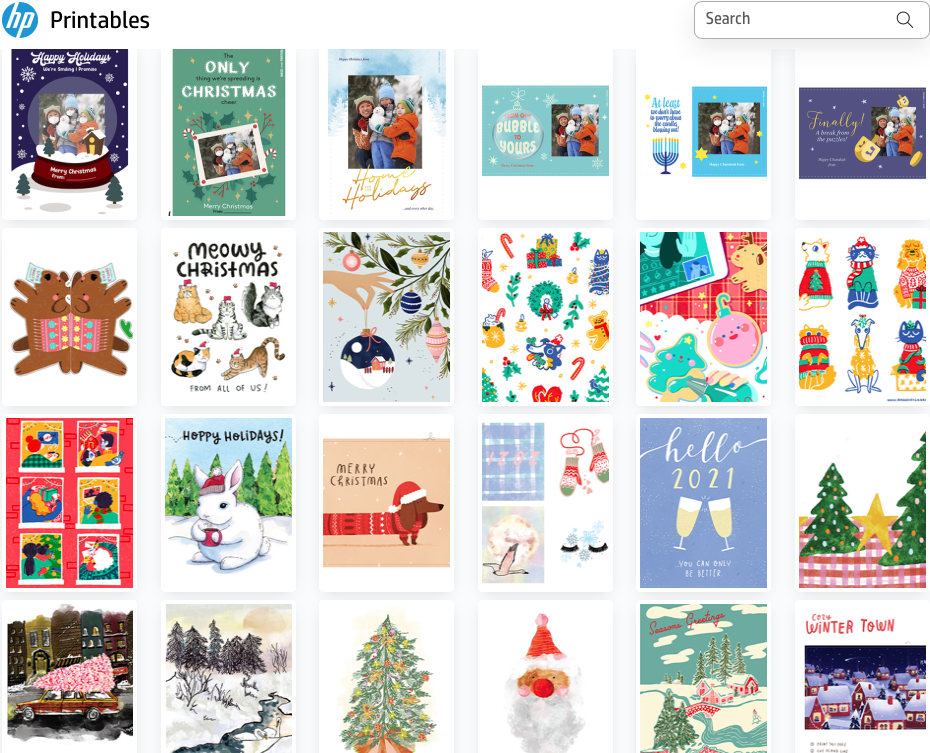This screenshot has height=753, width=930.
Task: Open the Cozy Winter Town printable
Action: (x=862, y=677)
